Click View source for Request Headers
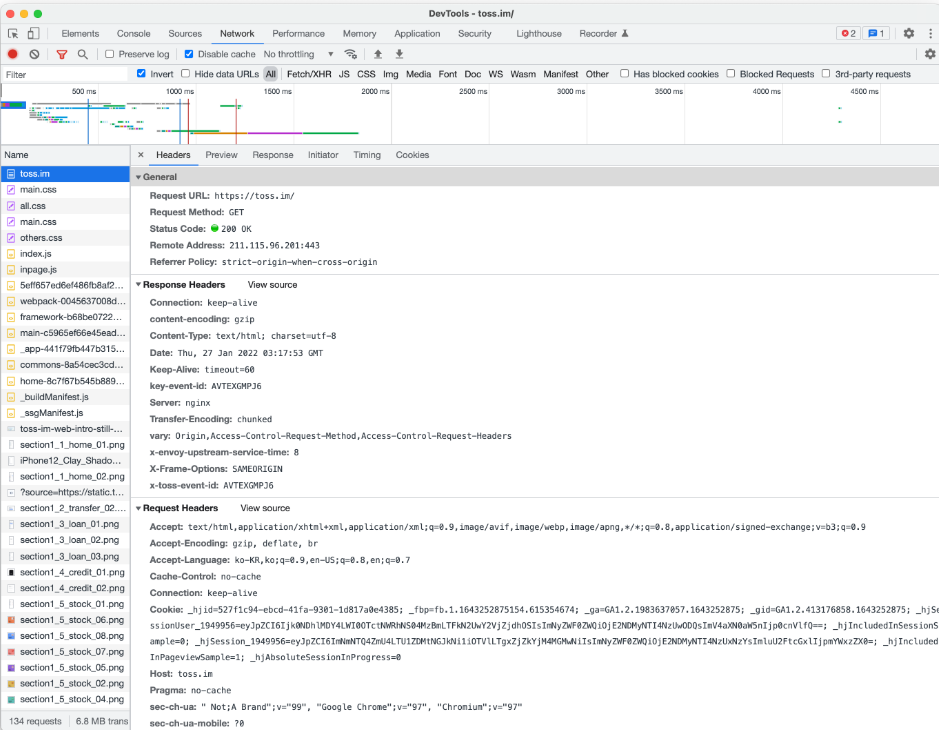Image resolution: width=939 pixels, height=730 pixels. [x=265, y=508]
